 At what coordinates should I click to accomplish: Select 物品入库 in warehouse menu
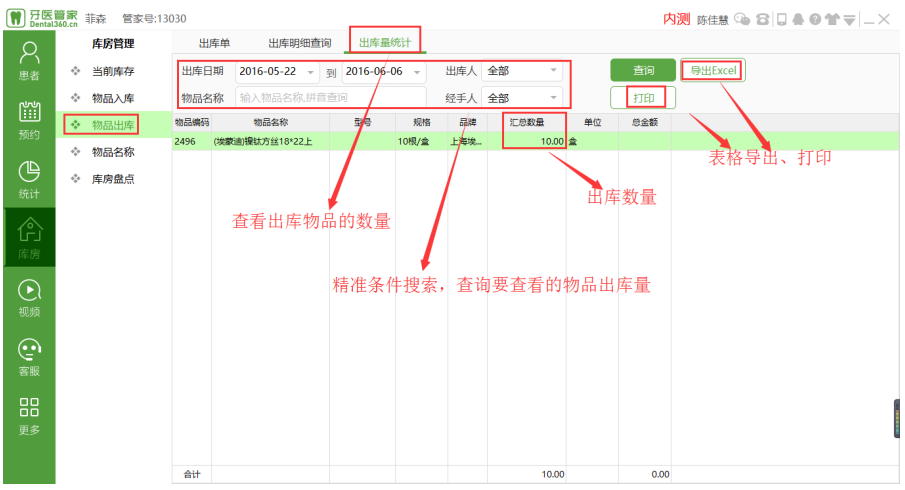point(113,99)
